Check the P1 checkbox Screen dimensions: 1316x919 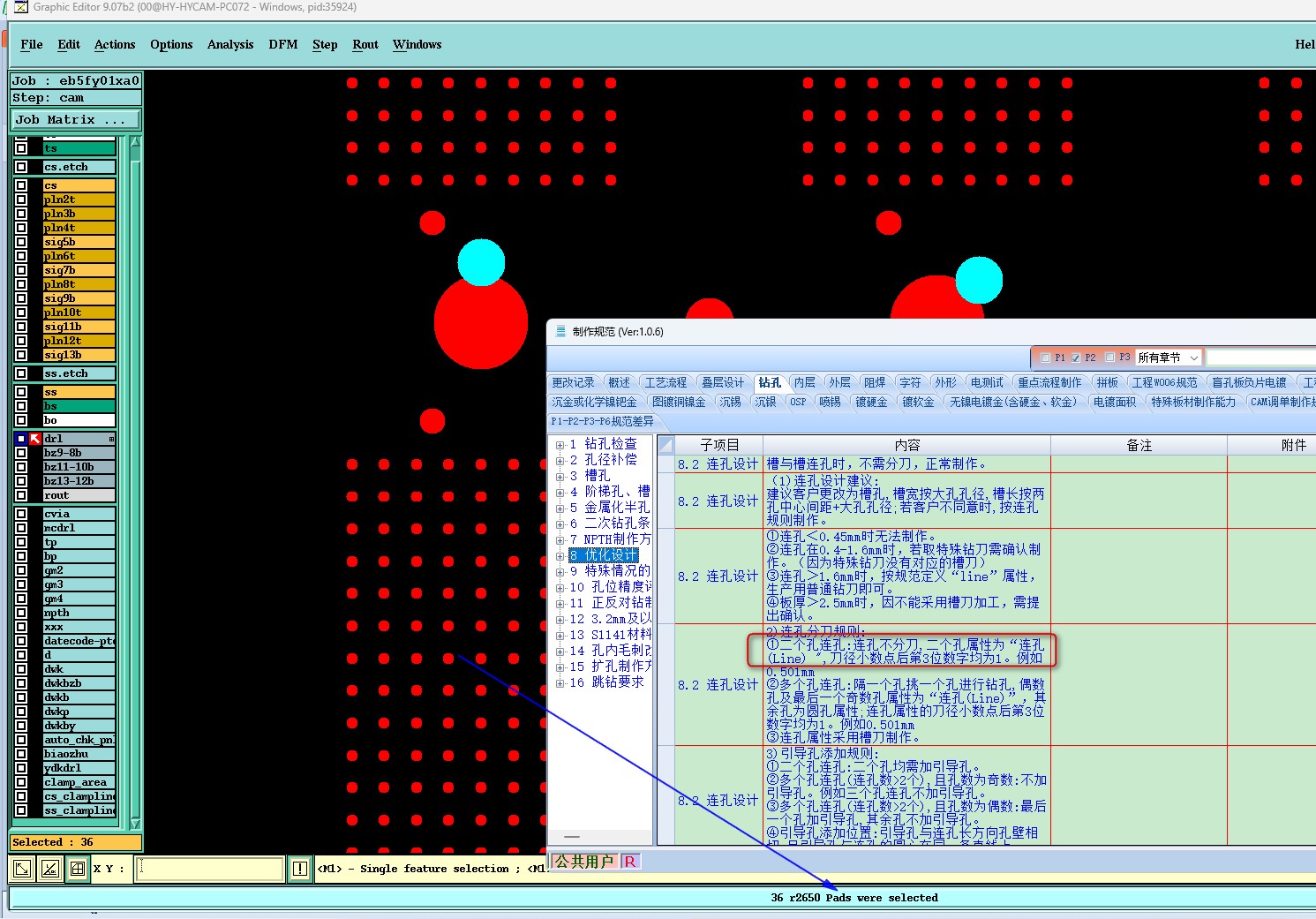(x=1045, y=358)
